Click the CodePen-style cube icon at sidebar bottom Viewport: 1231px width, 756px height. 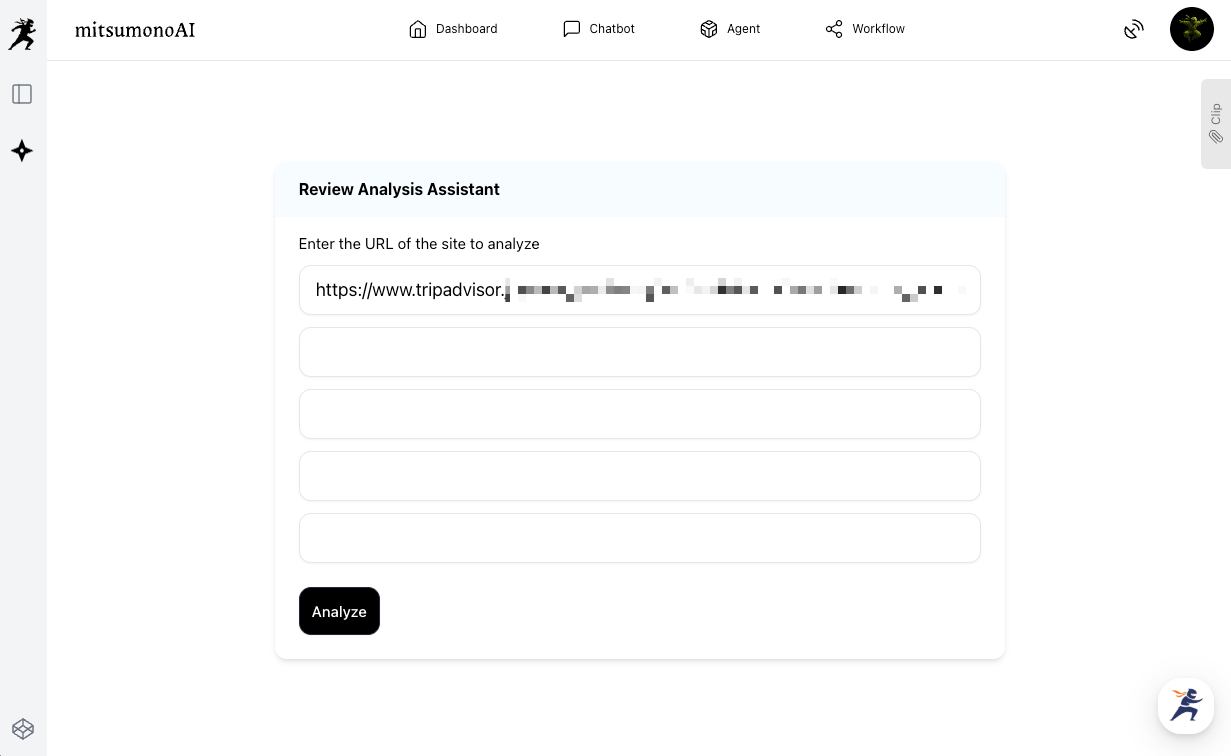22,728
